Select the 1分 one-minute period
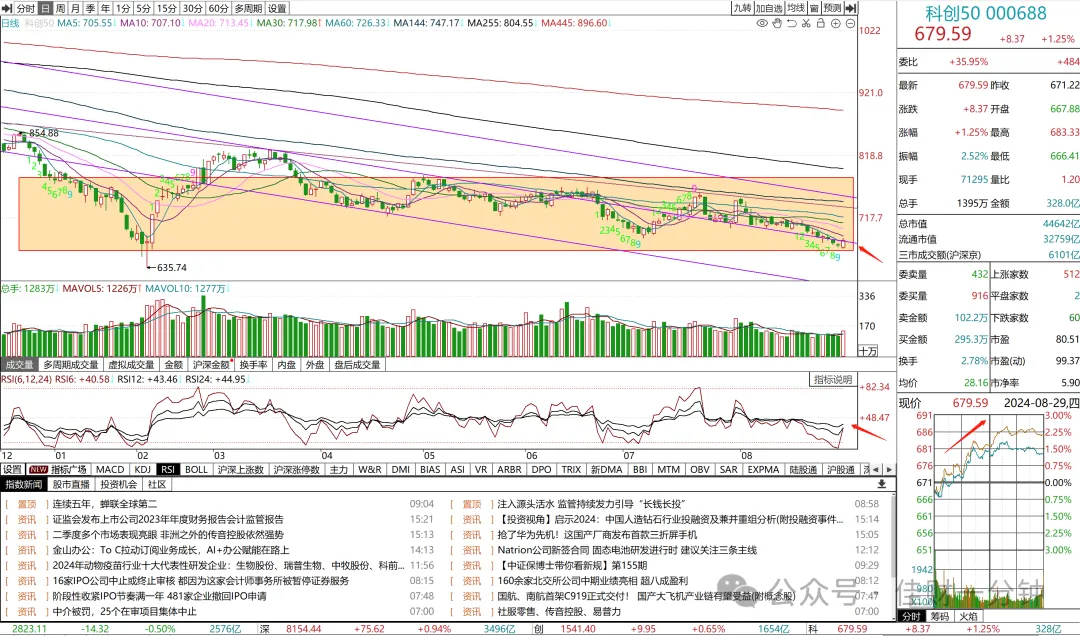 pos(123,8)
